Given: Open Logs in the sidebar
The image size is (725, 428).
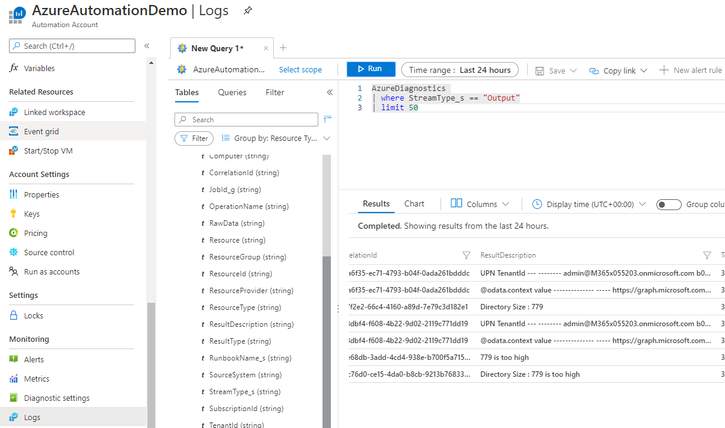Looking at the screenshot, I should 73,417.
